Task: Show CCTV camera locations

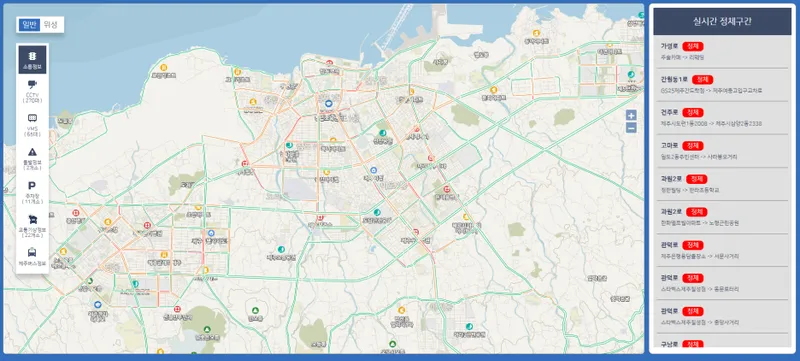Action: pyautogui.click(x=32, y=91)
